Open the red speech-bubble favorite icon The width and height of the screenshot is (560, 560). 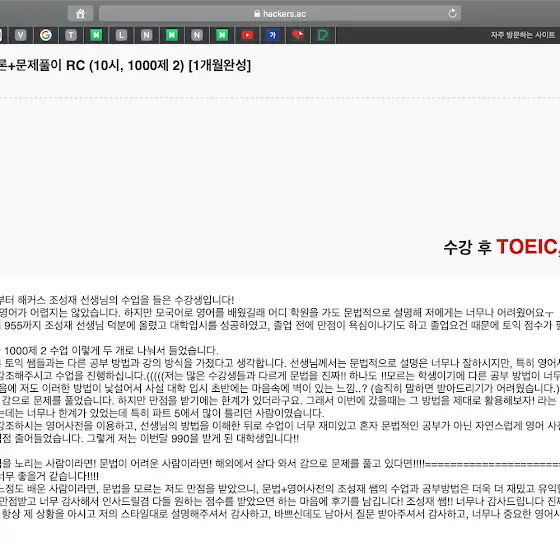pos(298,35)
